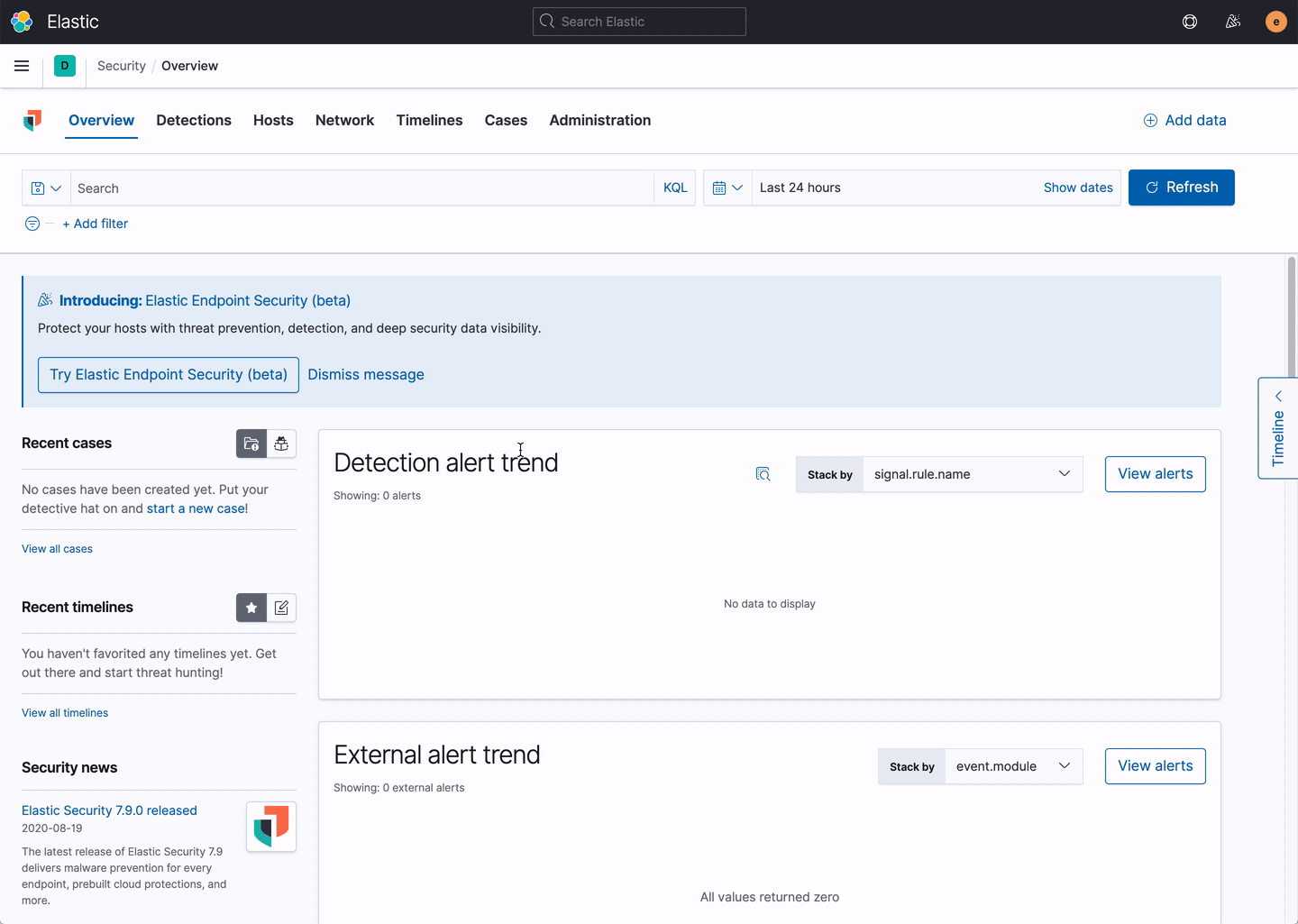Click the filter options icon beside Add filter

pyautogui.click(x=32, y=224)
